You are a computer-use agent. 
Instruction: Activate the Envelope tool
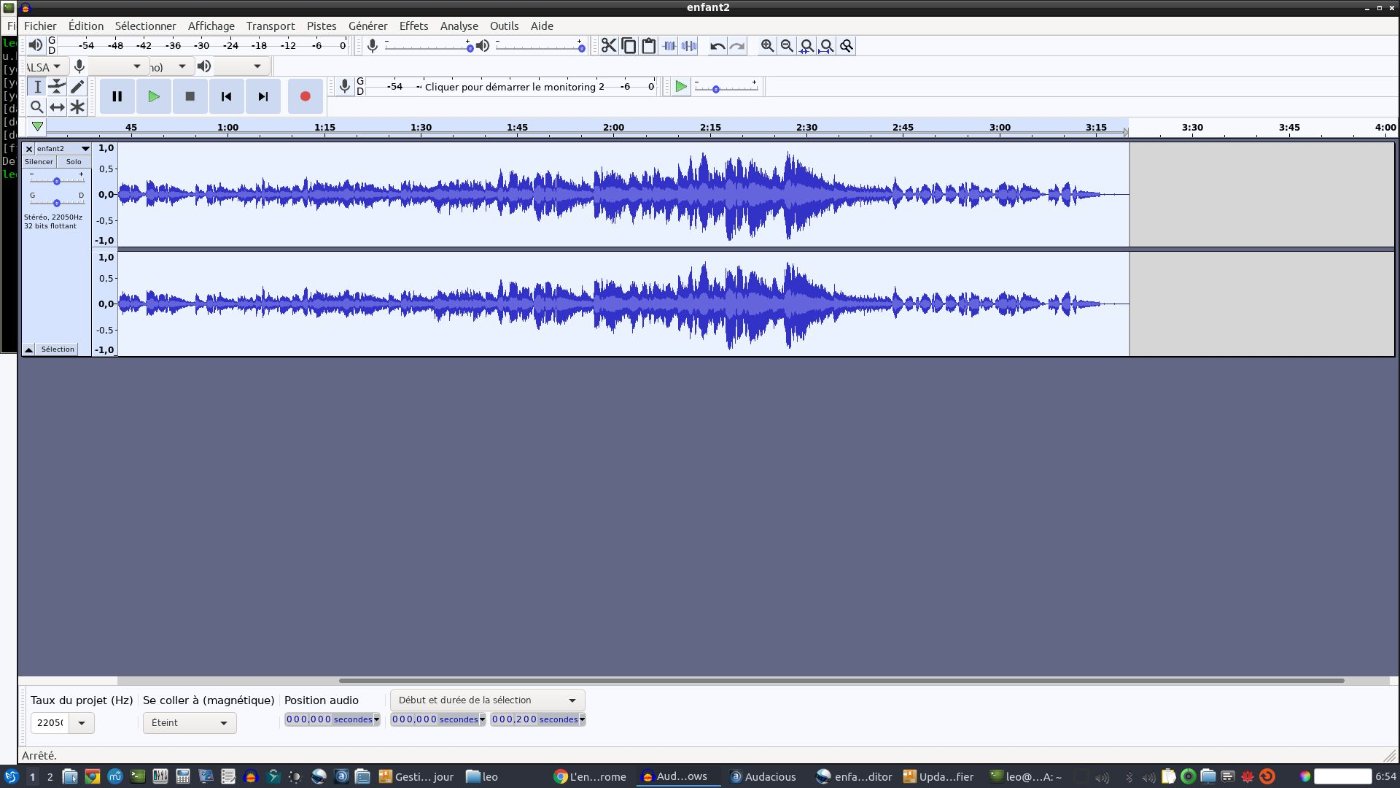[57, 87]
